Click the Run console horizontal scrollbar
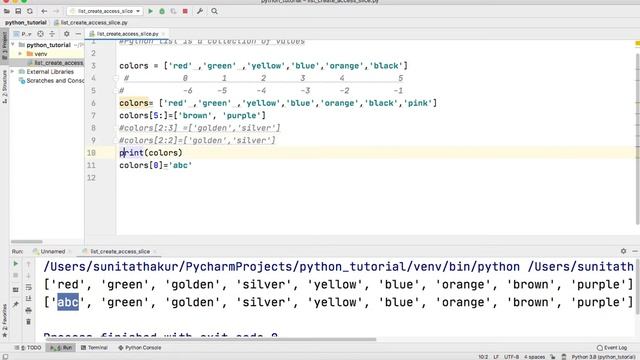Viewport: 640px width, 360px height. 210,339
